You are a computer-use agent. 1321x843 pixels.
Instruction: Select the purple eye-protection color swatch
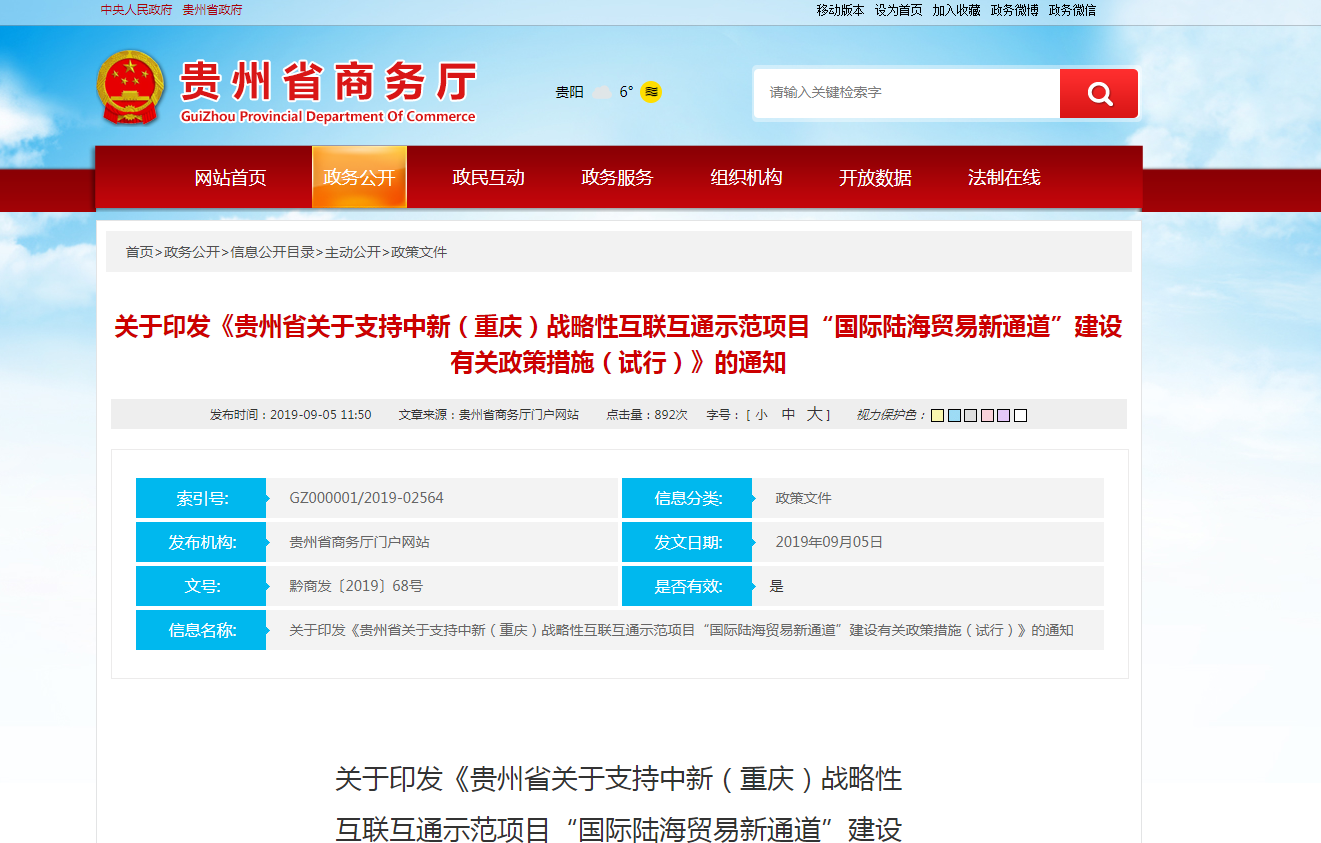(1003, 415)
